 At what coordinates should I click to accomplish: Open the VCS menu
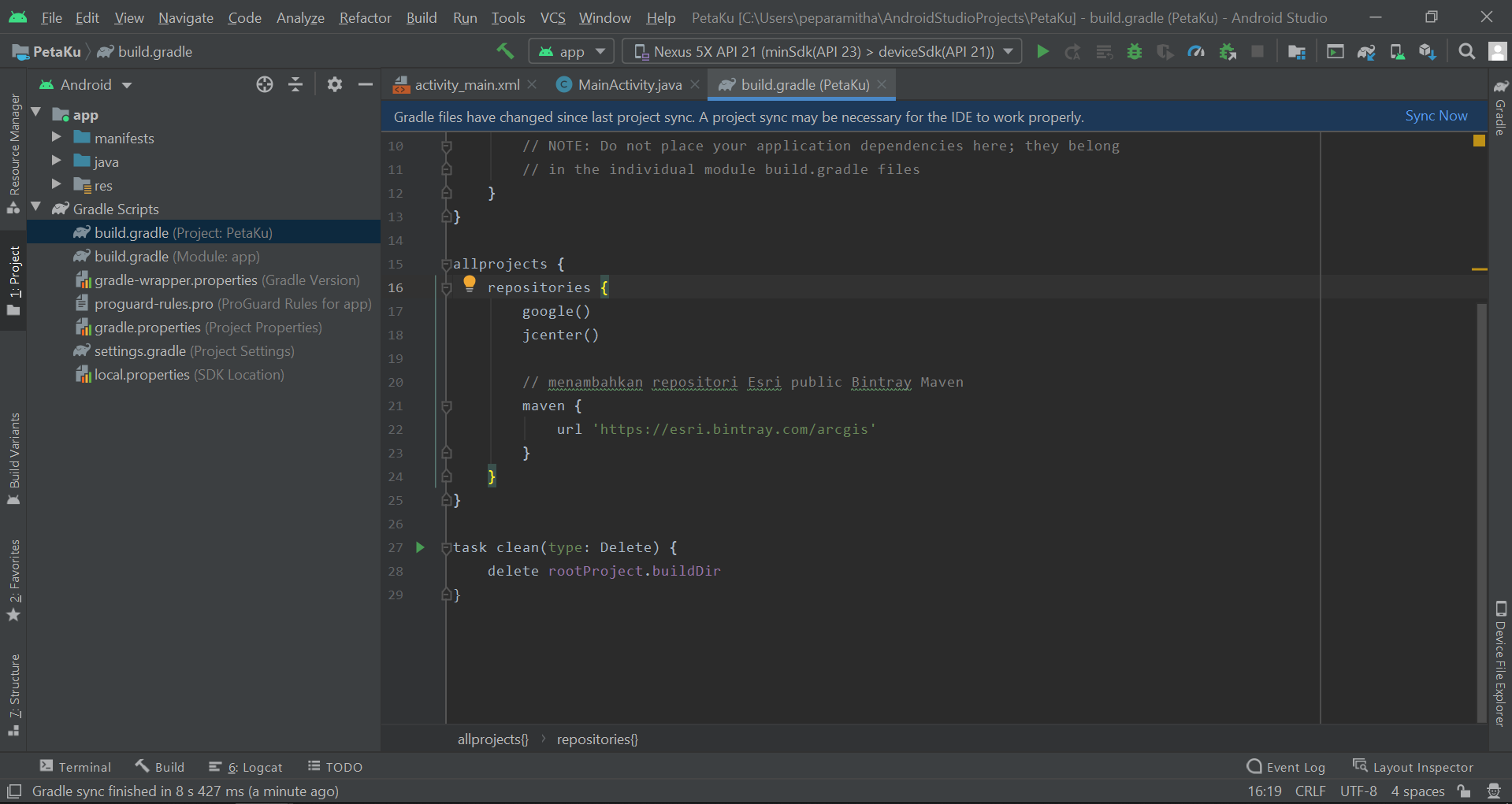tap(552, 17)
